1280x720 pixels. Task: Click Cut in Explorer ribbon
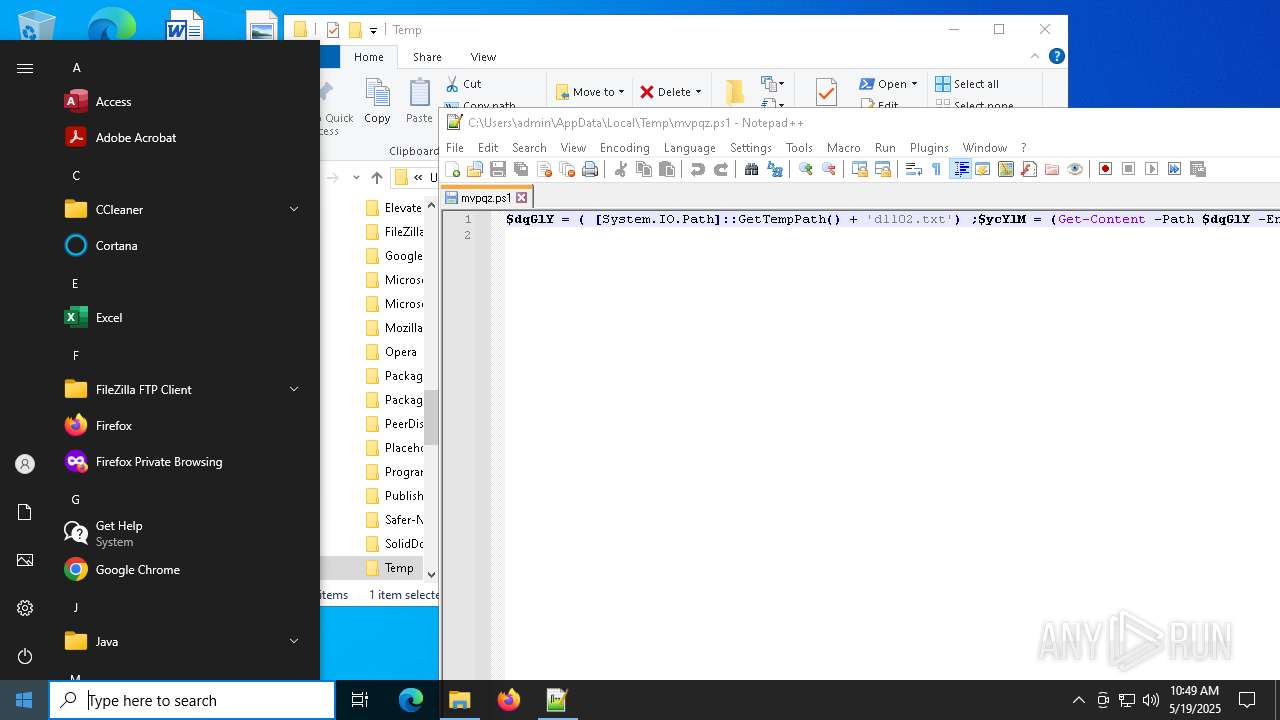(x=463, y=84)
